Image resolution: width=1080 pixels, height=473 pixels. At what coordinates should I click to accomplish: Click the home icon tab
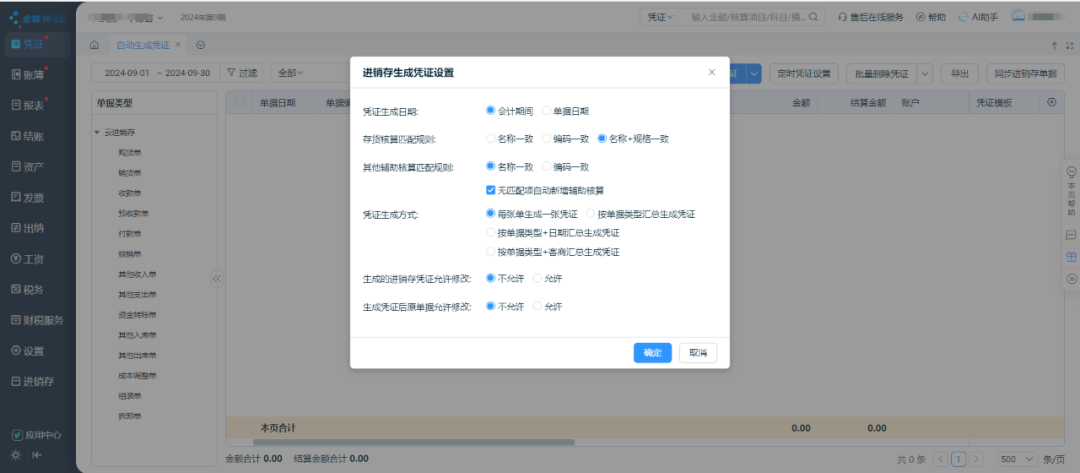[94, 45]
